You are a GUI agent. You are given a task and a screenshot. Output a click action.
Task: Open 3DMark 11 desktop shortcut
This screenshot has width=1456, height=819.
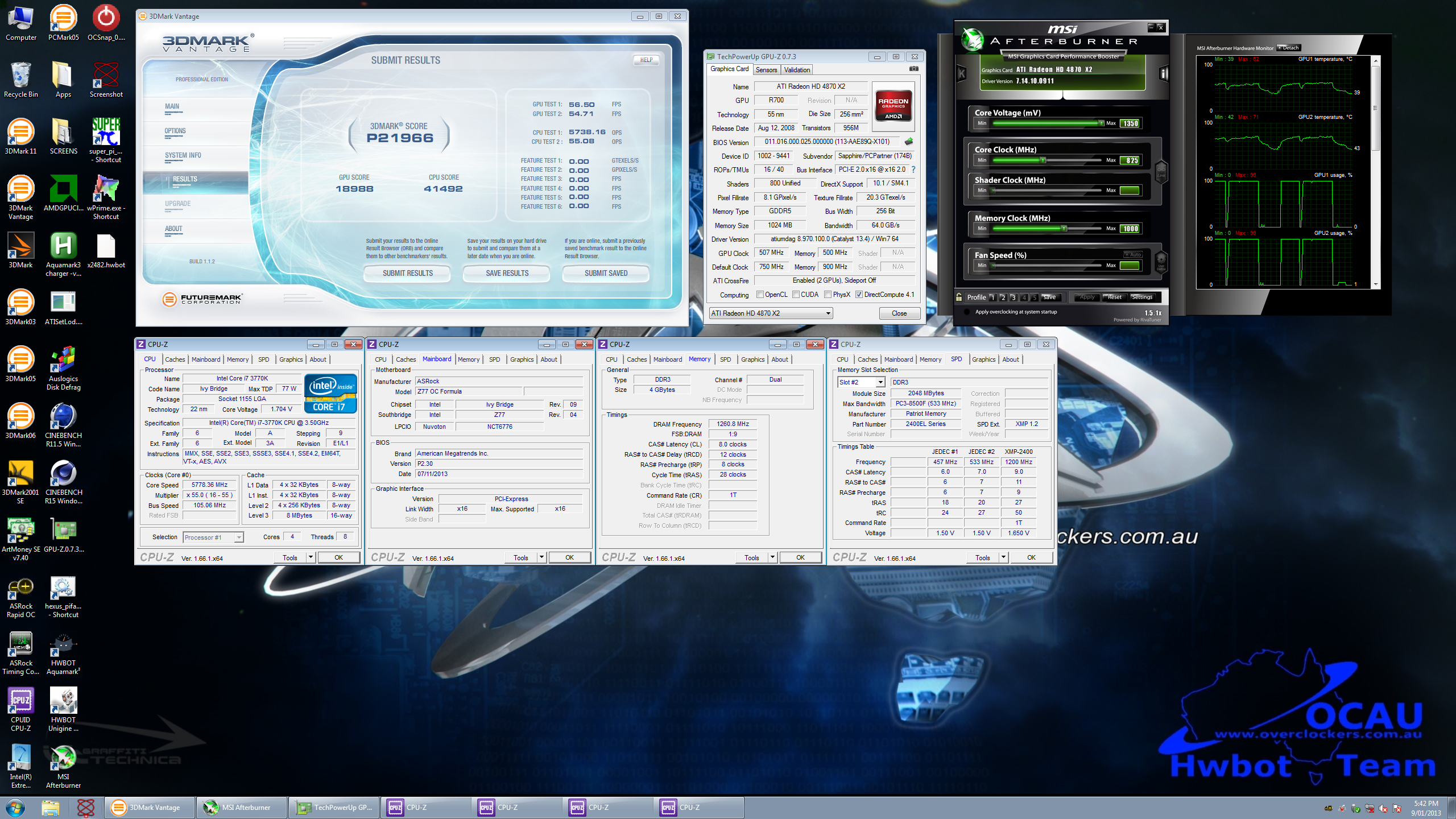coord(21,136)
